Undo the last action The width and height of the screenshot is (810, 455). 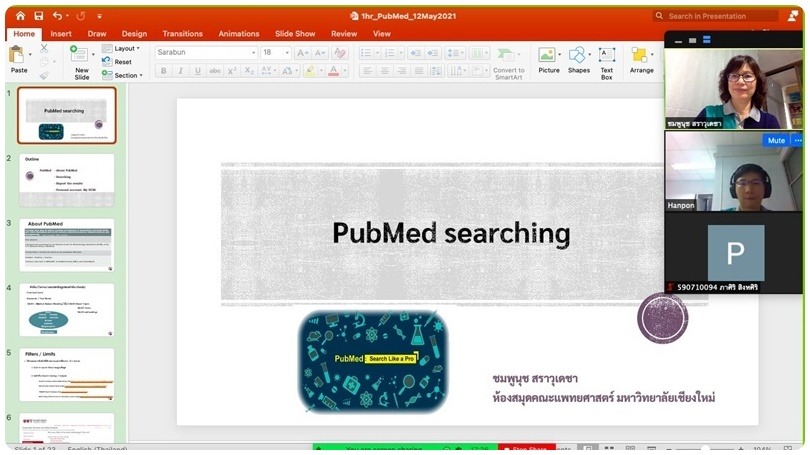coord(58,16)
